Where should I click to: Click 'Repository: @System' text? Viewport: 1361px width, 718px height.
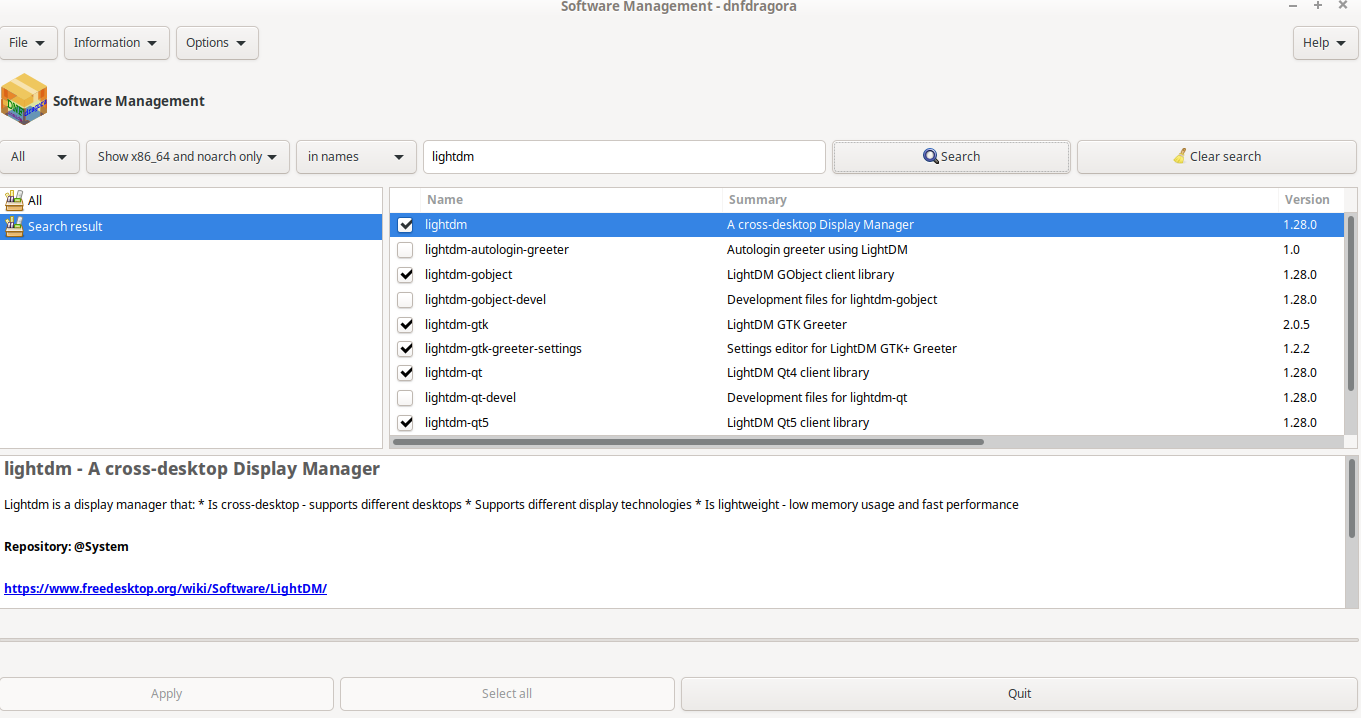click(x=66, y=547)
